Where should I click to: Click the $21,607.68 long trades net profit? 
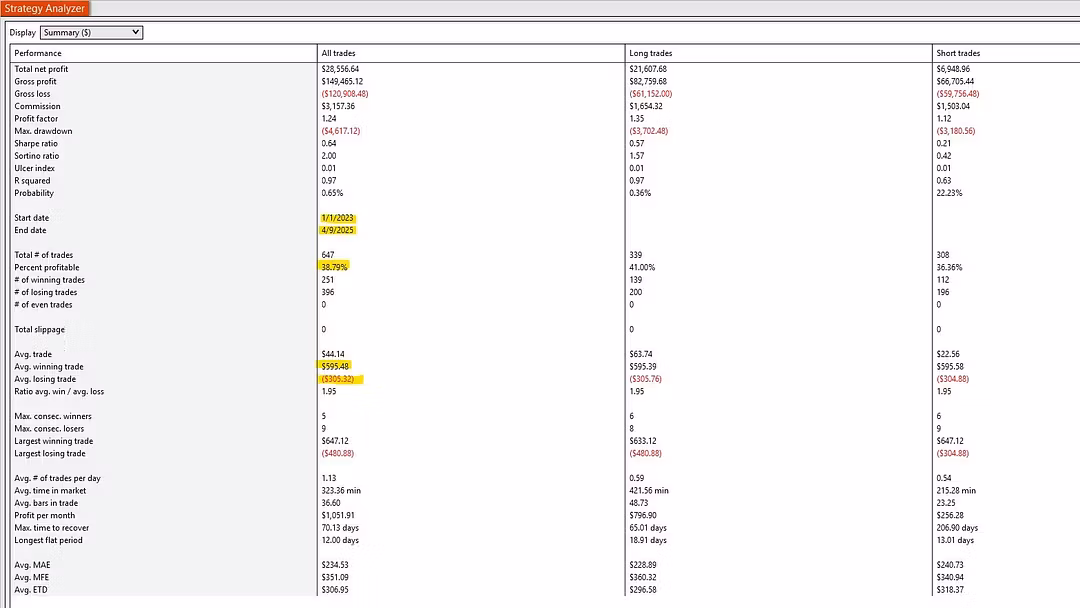click(x=648, y=69)
